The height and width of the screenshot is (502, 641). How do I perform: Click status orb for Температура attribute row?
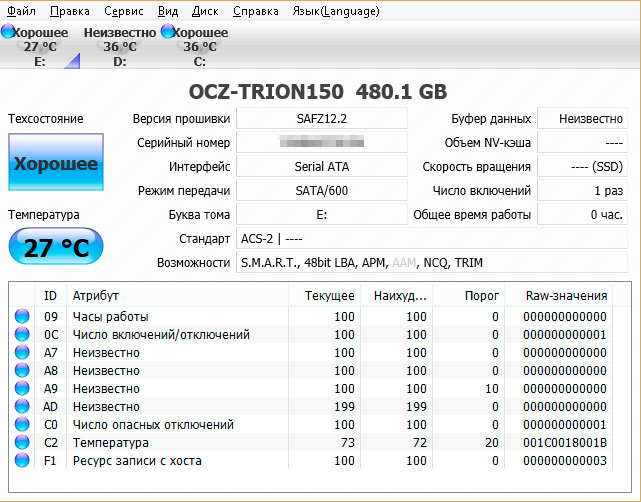pos(22,442)
